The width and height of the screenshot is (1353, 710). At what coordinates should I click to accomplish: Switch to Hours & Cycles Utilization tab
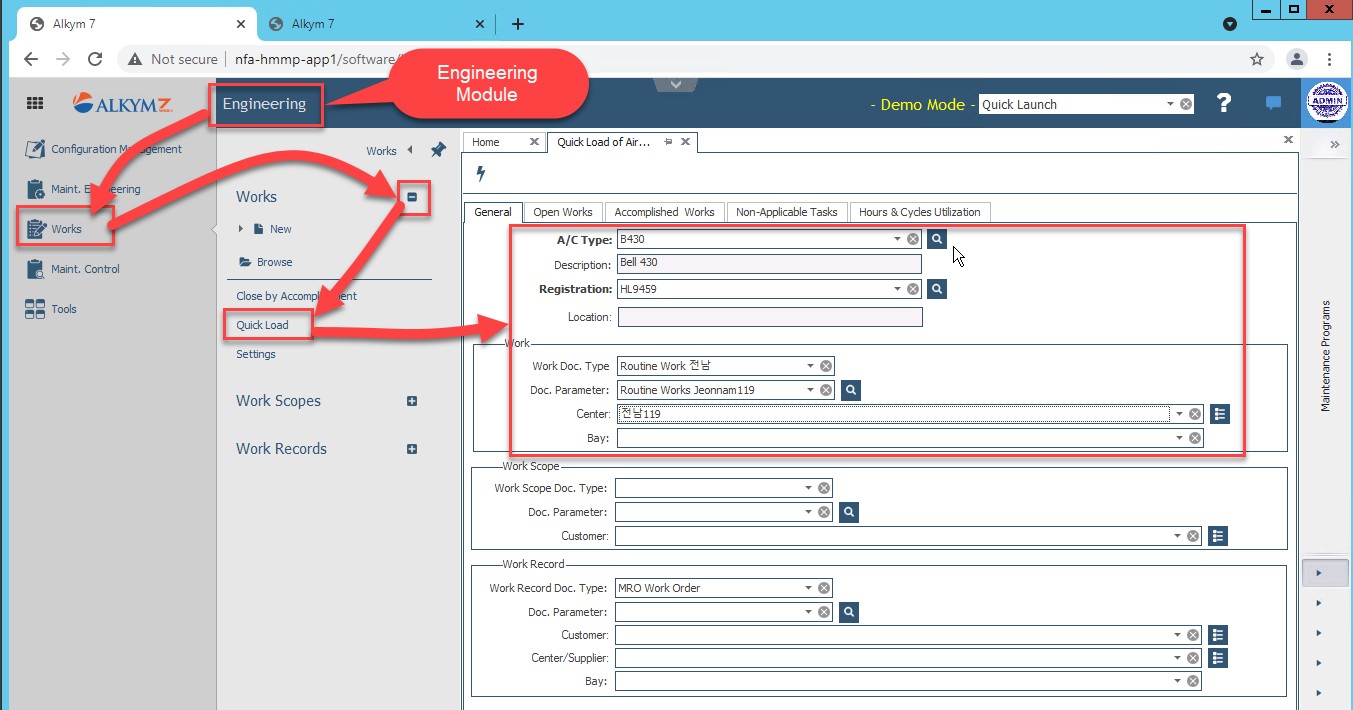tap(920, 212)
